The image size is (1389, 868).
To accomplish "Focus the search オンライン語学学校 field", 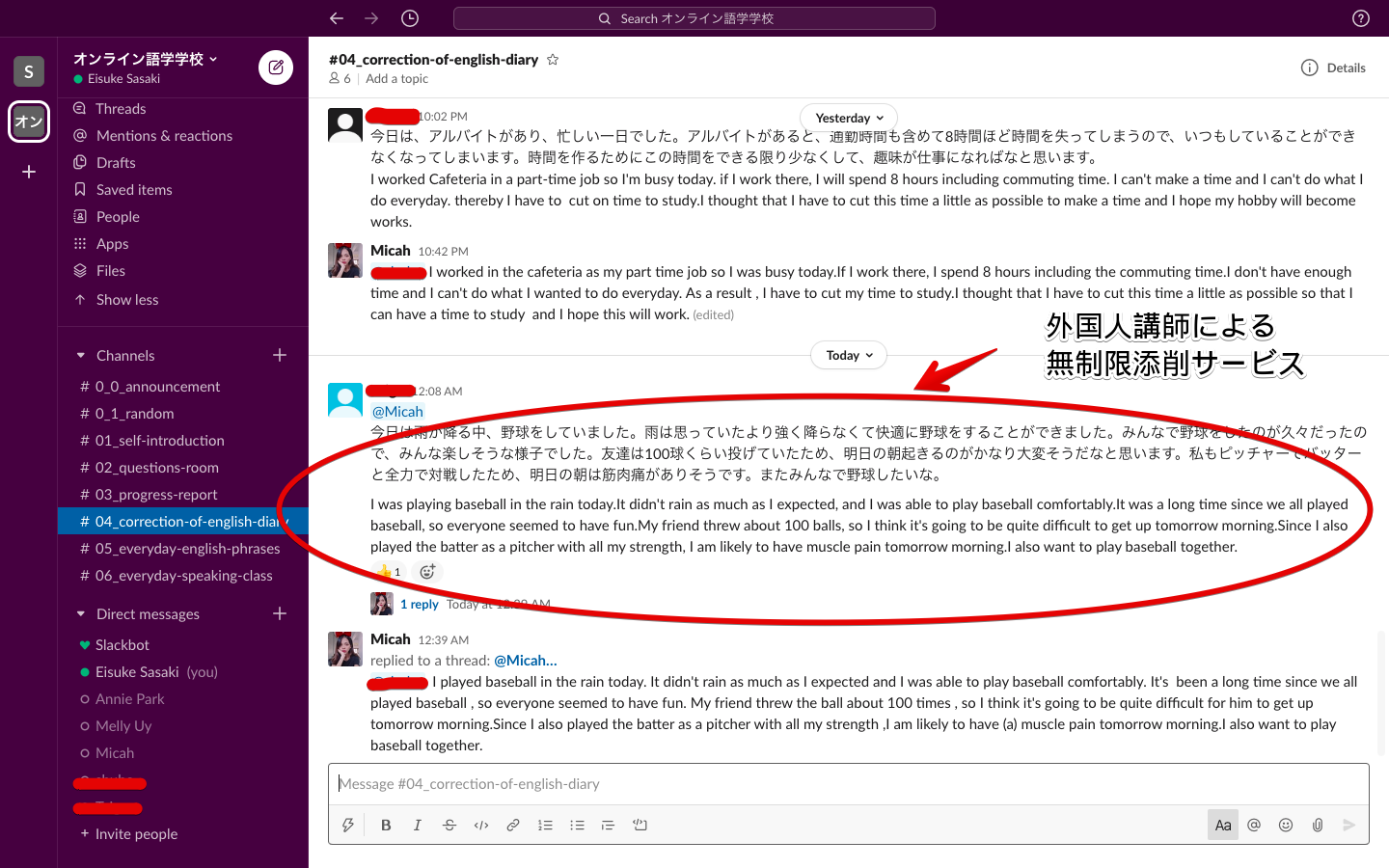I will point(694,18).
